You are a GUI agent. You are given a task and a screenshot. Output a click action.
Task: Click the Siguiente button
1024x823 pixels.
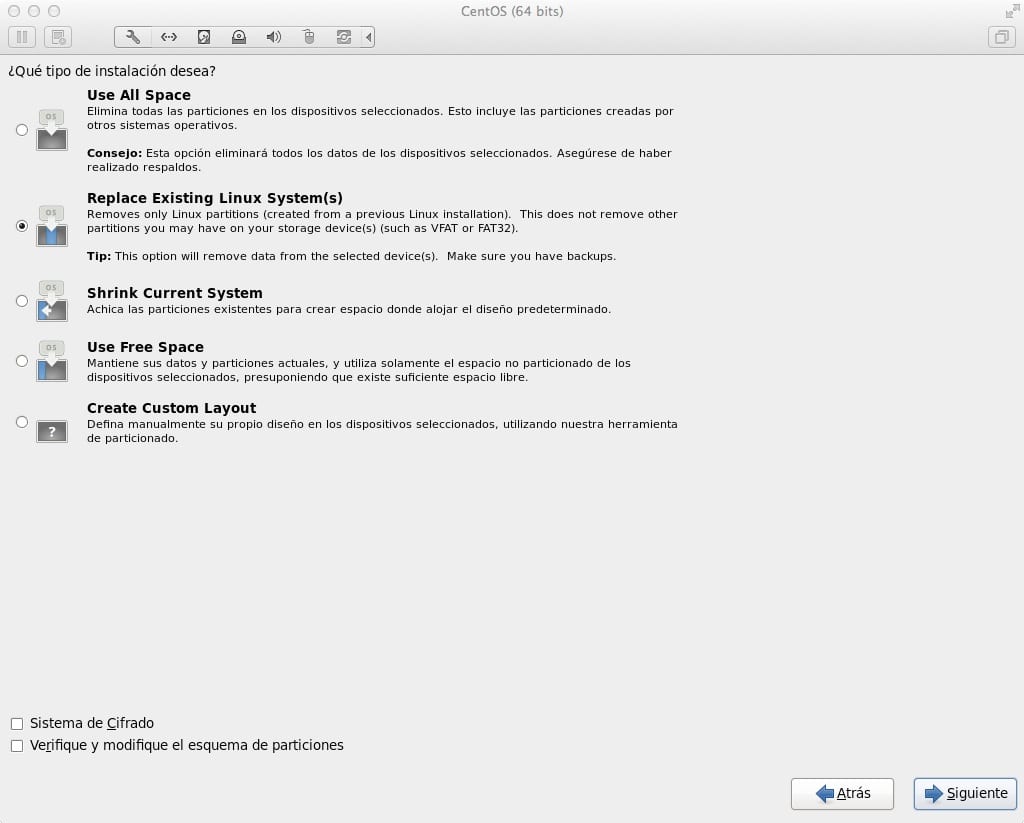pos(965,793)
